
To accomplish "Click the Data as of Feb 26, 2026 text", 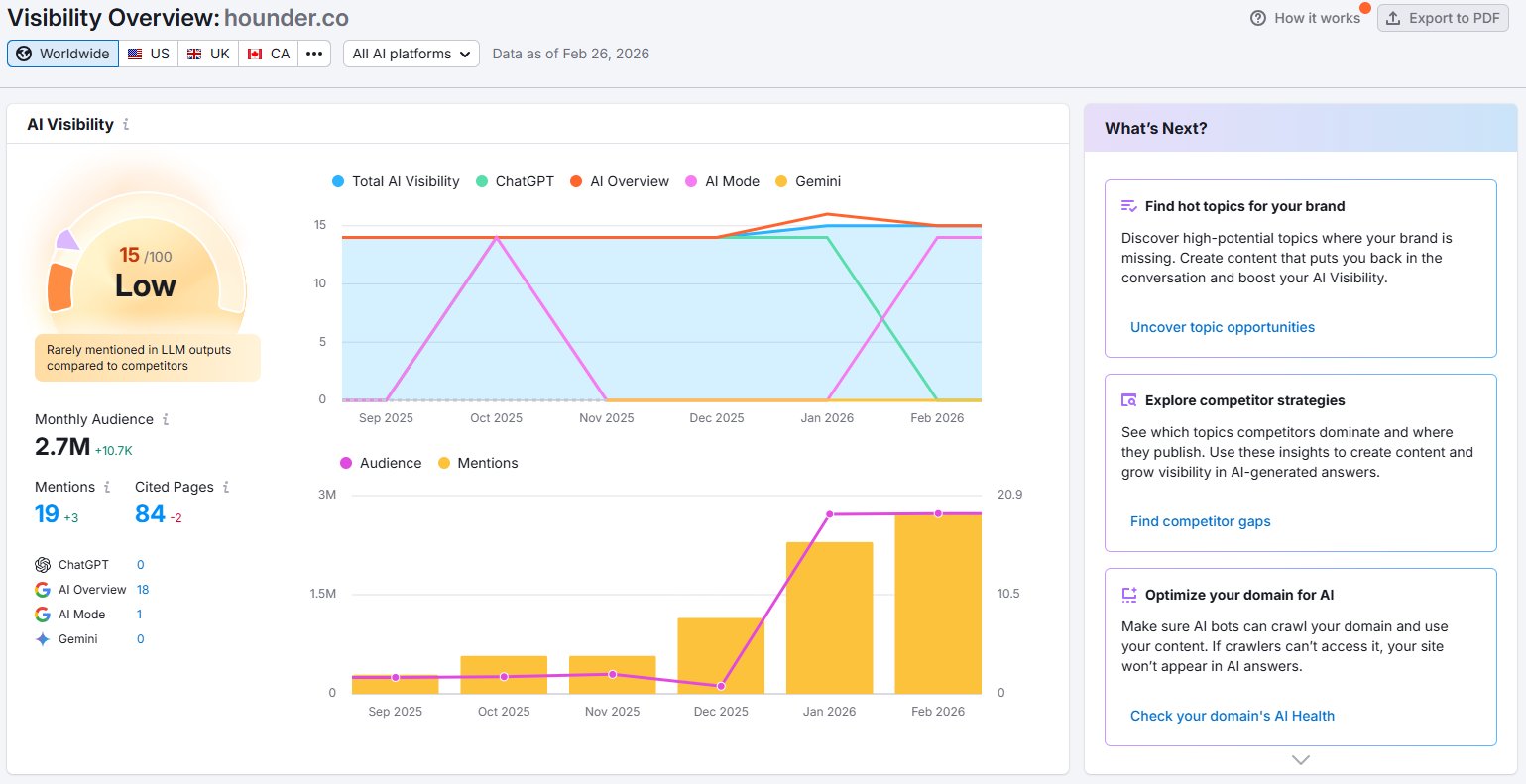I will (571, 54).
